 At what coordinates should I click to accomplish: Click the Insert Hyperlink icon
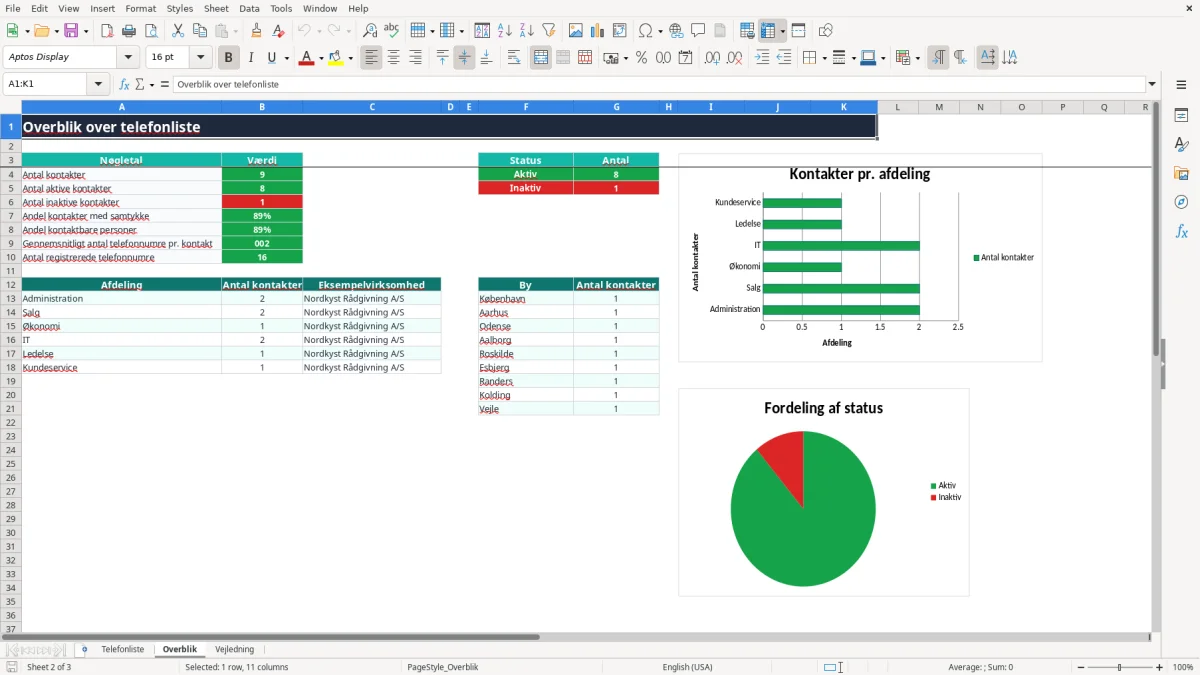coord(677,31)
